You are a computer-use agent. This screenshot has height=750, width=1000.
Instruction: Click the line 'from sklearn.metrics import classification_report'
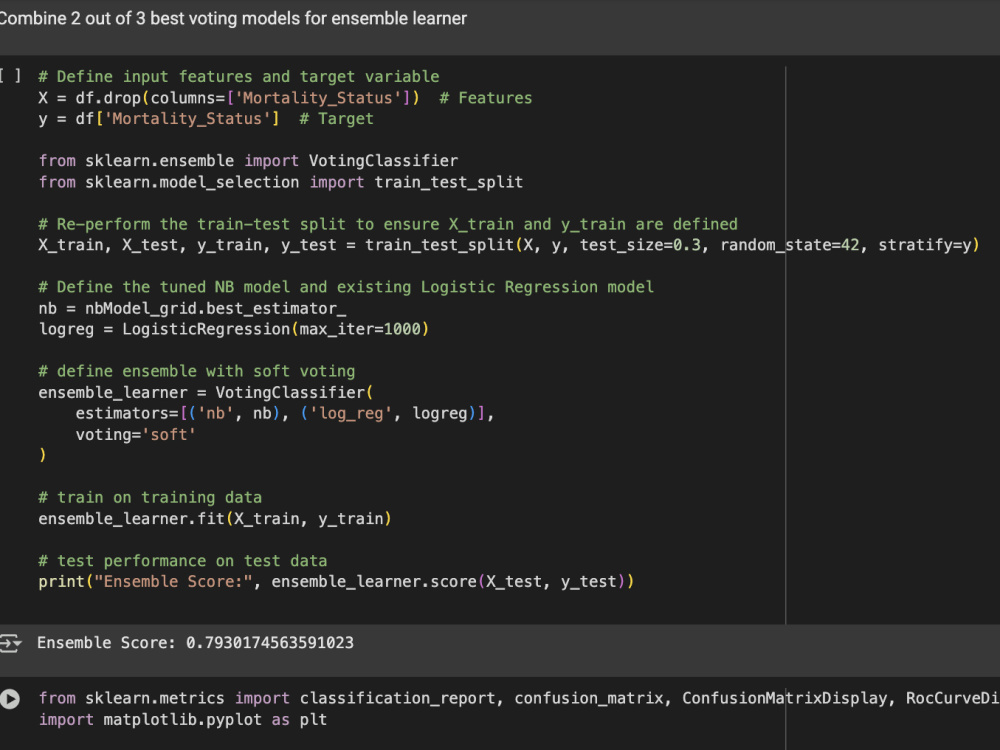tap(519, 698)
